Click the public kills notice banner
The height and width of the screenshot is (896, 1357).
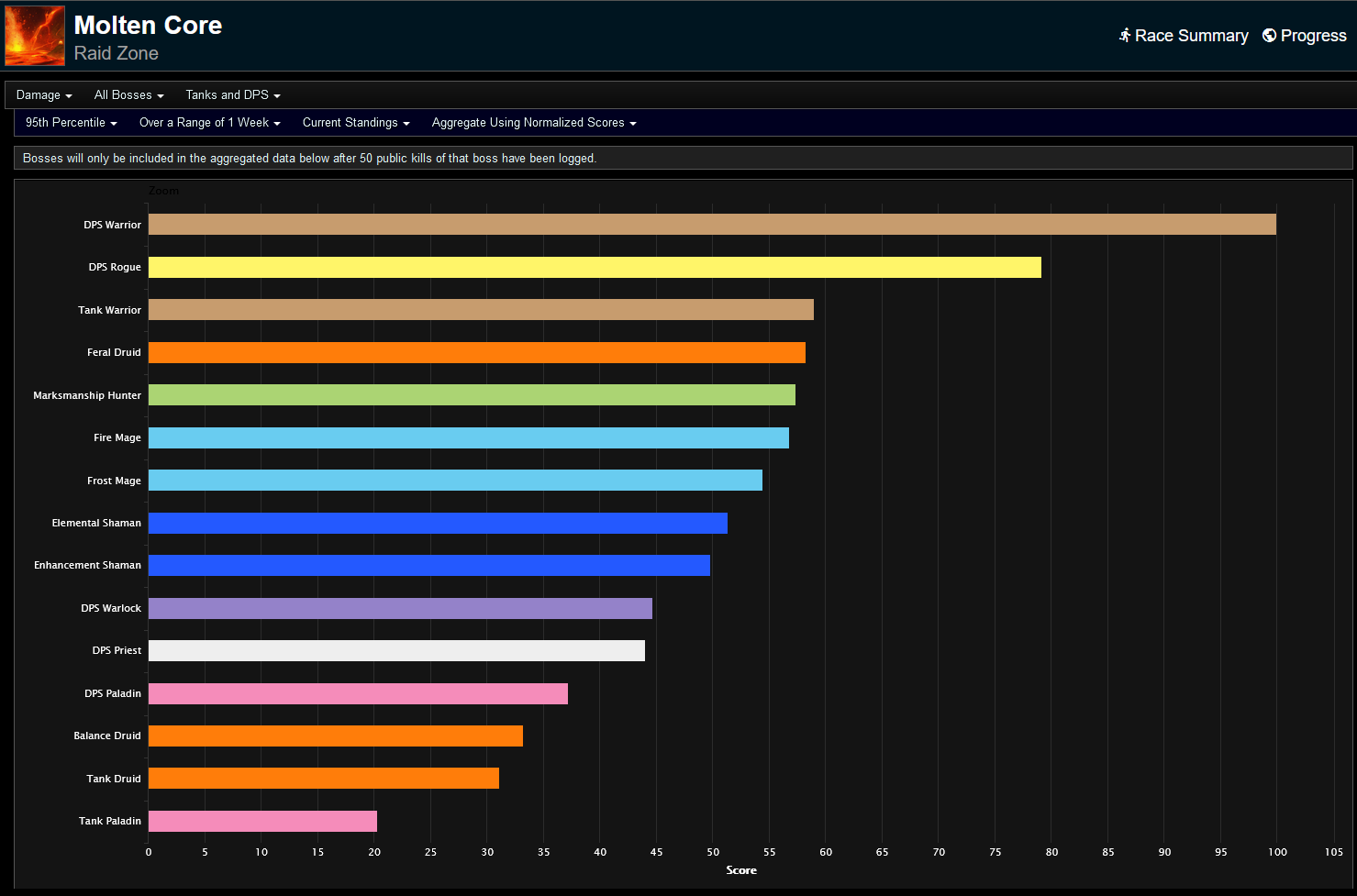309,158
